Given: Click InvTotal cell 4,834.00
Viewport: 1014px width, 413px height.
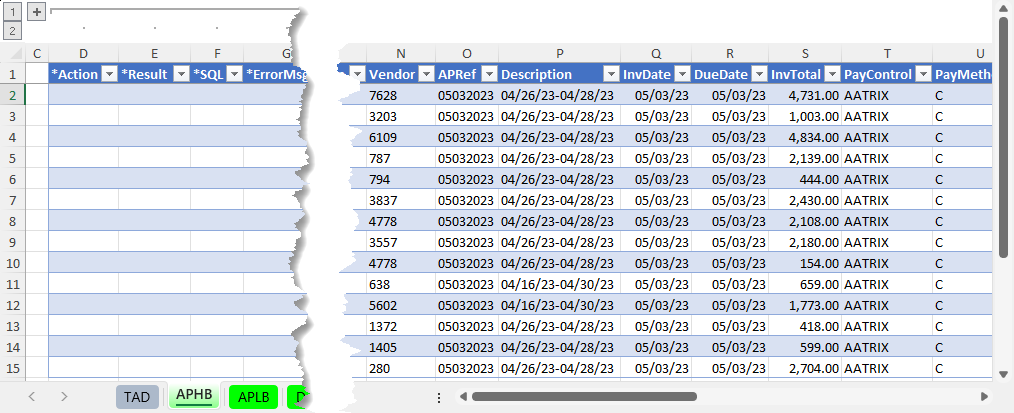Looking at the screenshot, I should [805, 137].
